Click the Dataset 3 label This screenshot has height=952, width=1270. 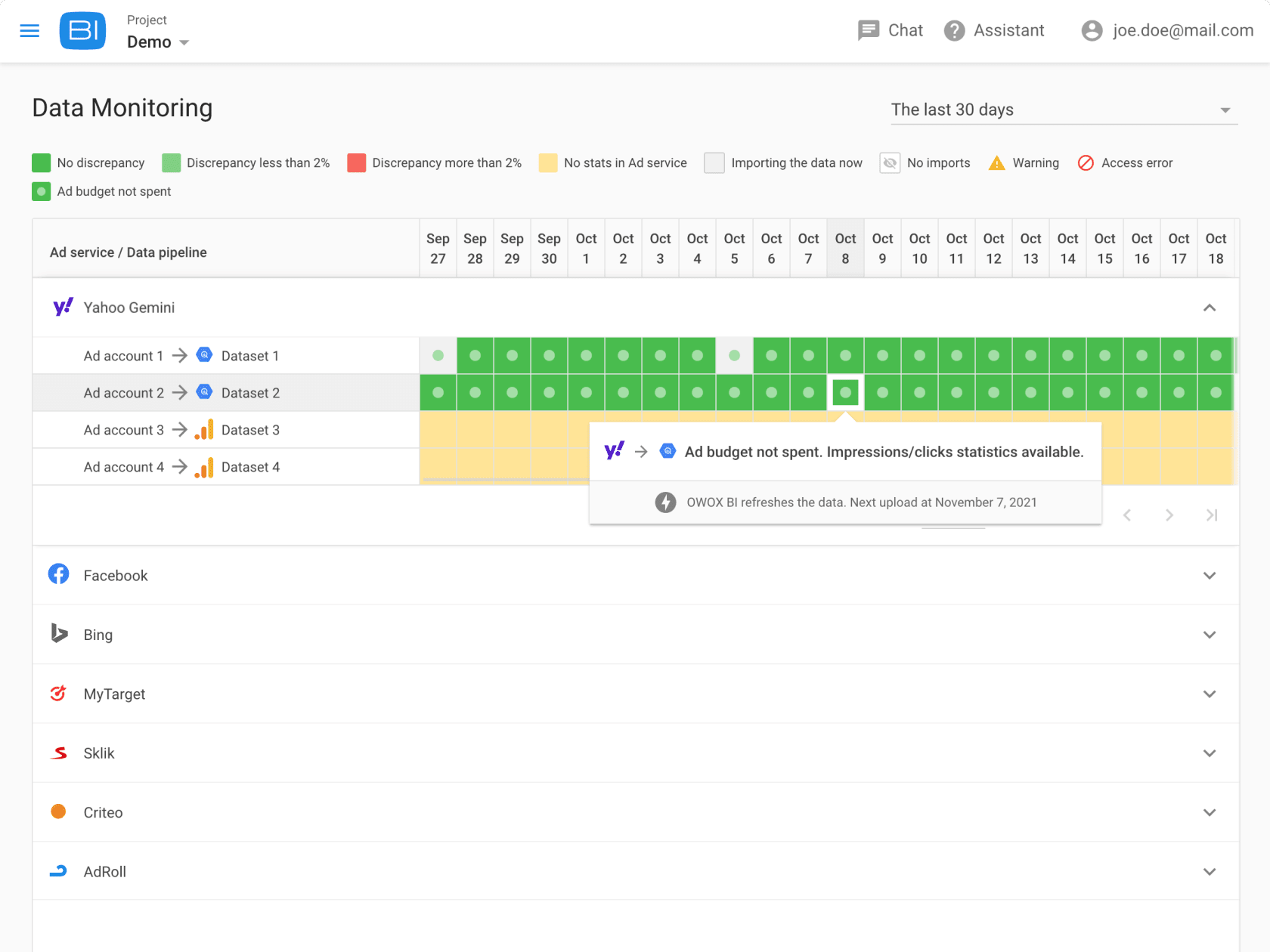[250, 430]
